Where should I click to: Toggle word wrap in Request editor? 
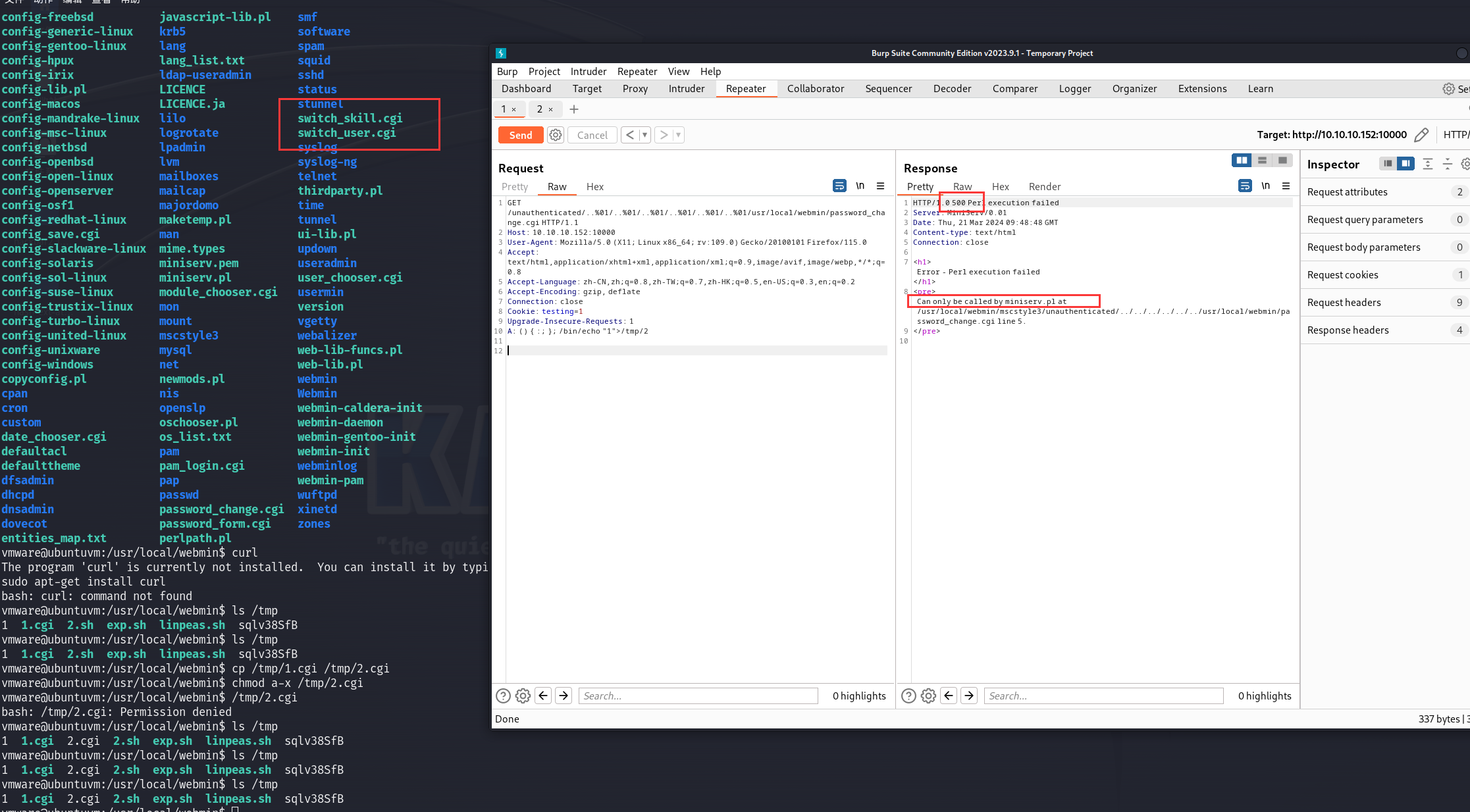(x=839, y=186)
